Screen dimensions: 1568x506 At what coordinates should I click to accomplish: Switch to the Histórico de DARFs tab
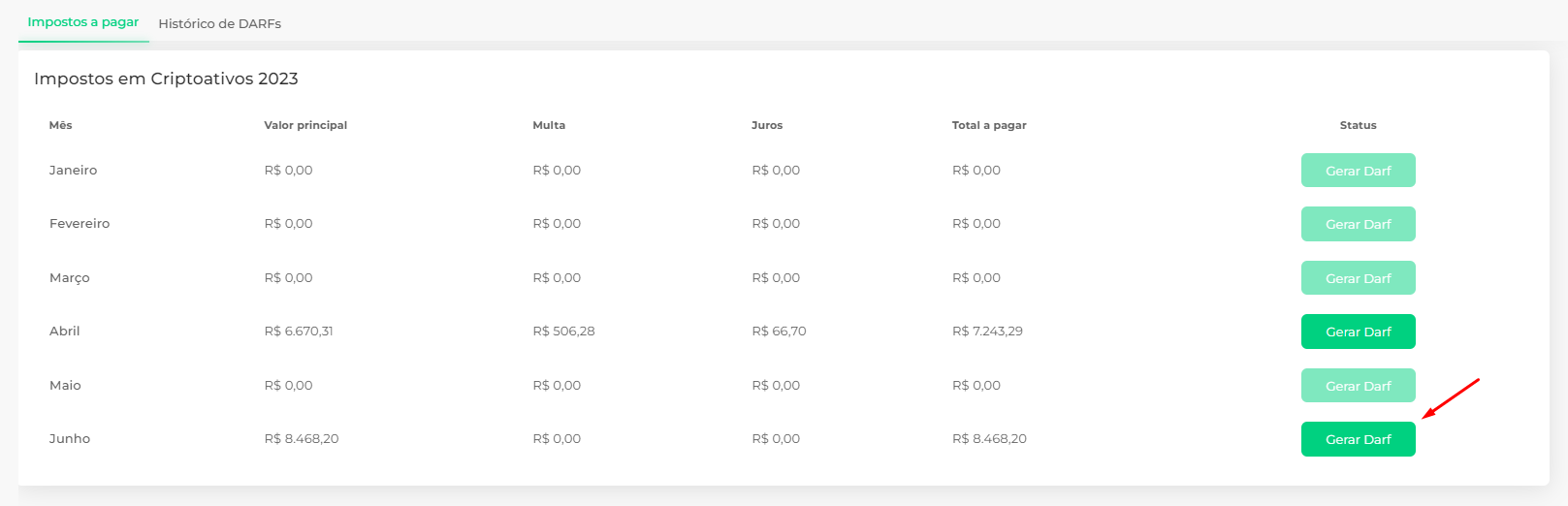[219, 23]
